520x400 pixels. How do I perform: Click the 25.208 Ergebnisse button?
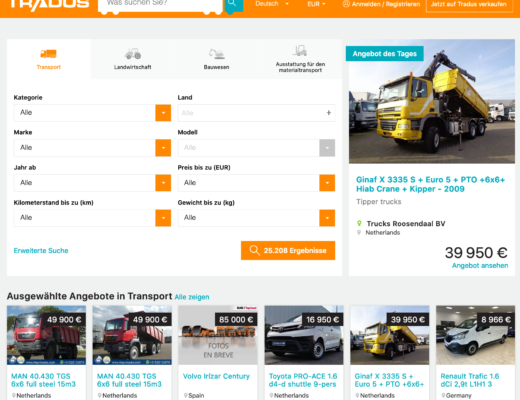coord(288,250)
